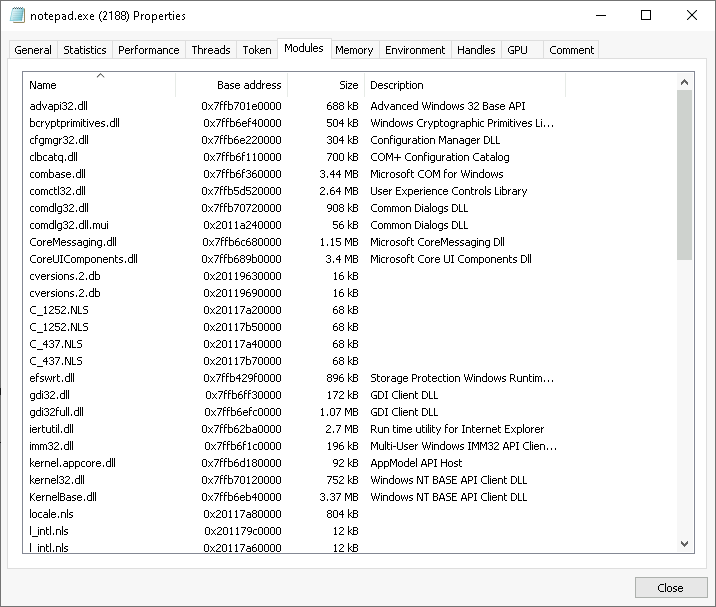This screenshot has width=716, height=607.
Task: Sort by Base address column header
Action: point(232,85)
